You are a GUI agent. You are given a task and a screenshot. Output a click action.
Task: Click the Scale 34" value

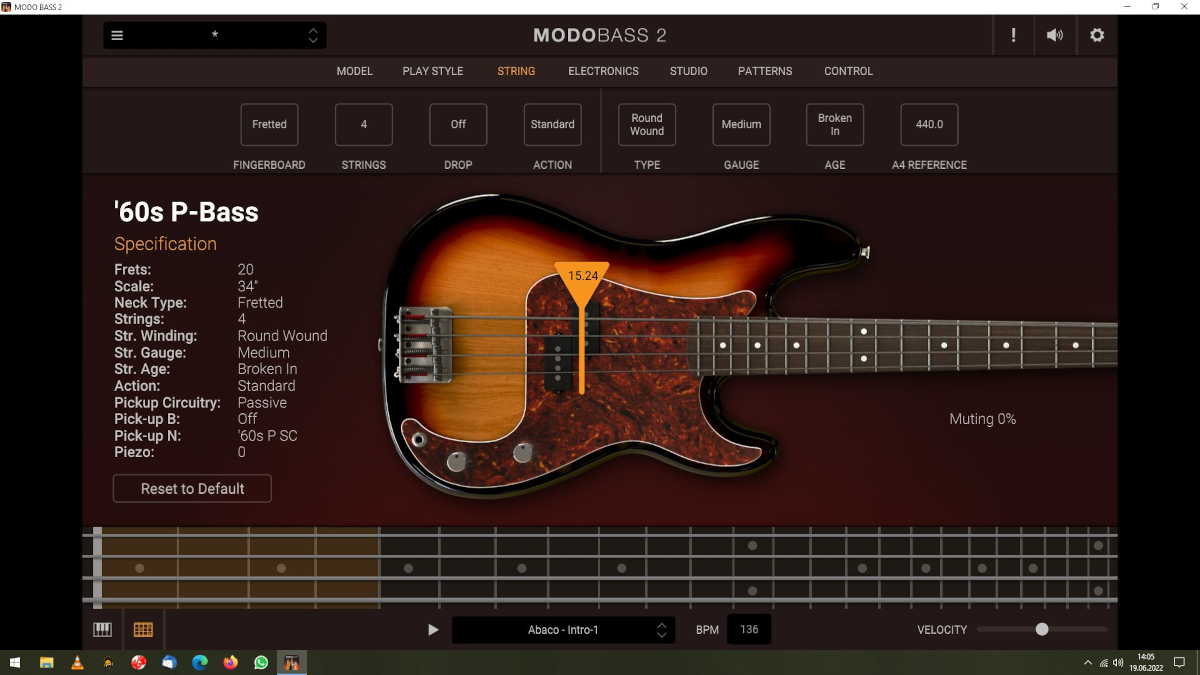(248, 286)
